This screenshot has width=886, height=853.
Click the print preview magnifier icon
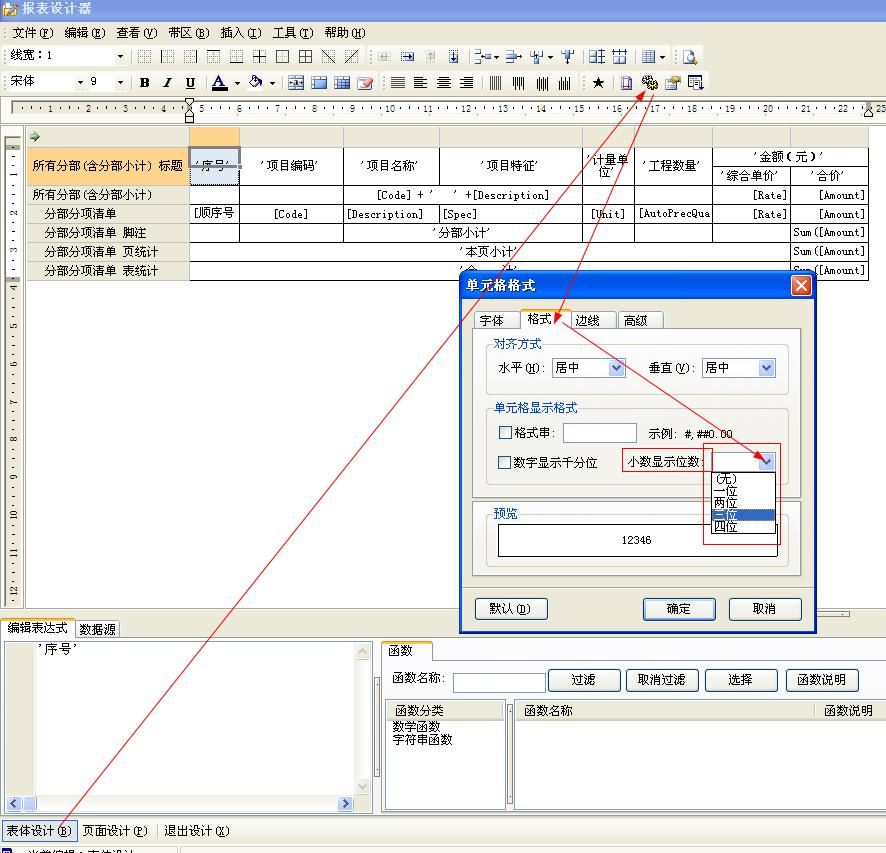tap(690, 57)
